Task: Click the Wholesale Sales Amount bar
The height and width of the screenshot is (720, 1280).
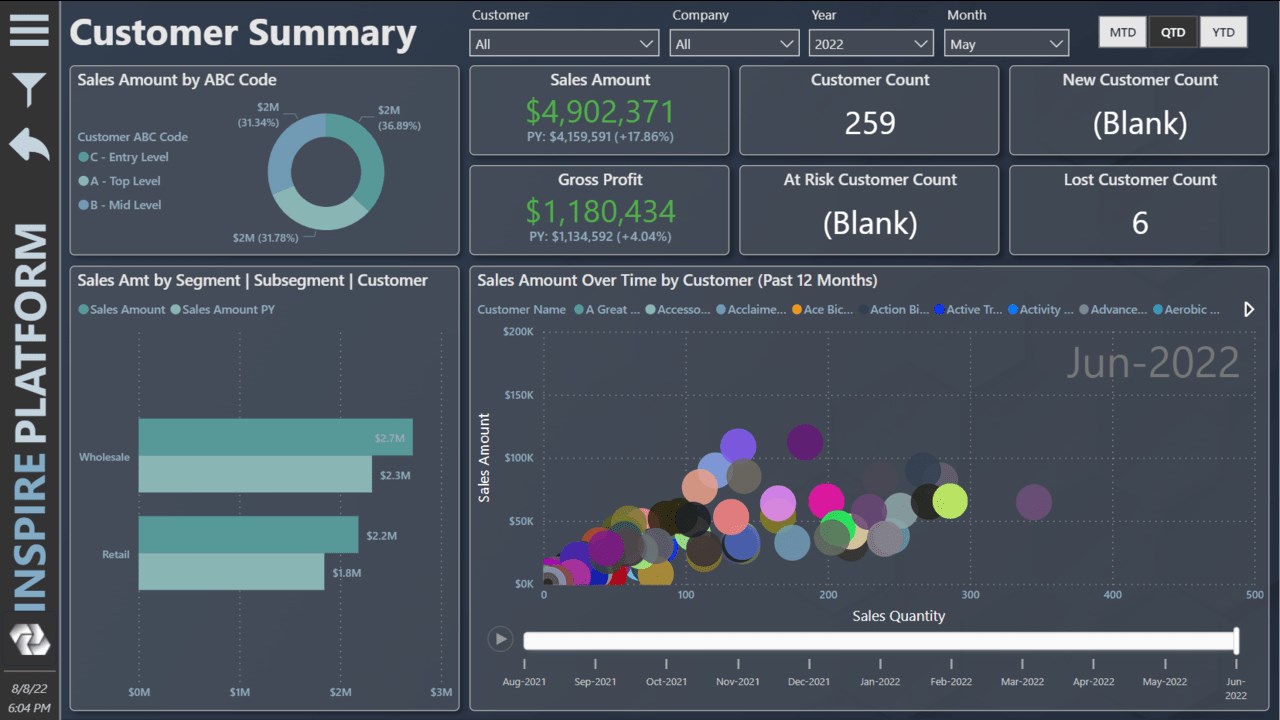Action: 275,437
